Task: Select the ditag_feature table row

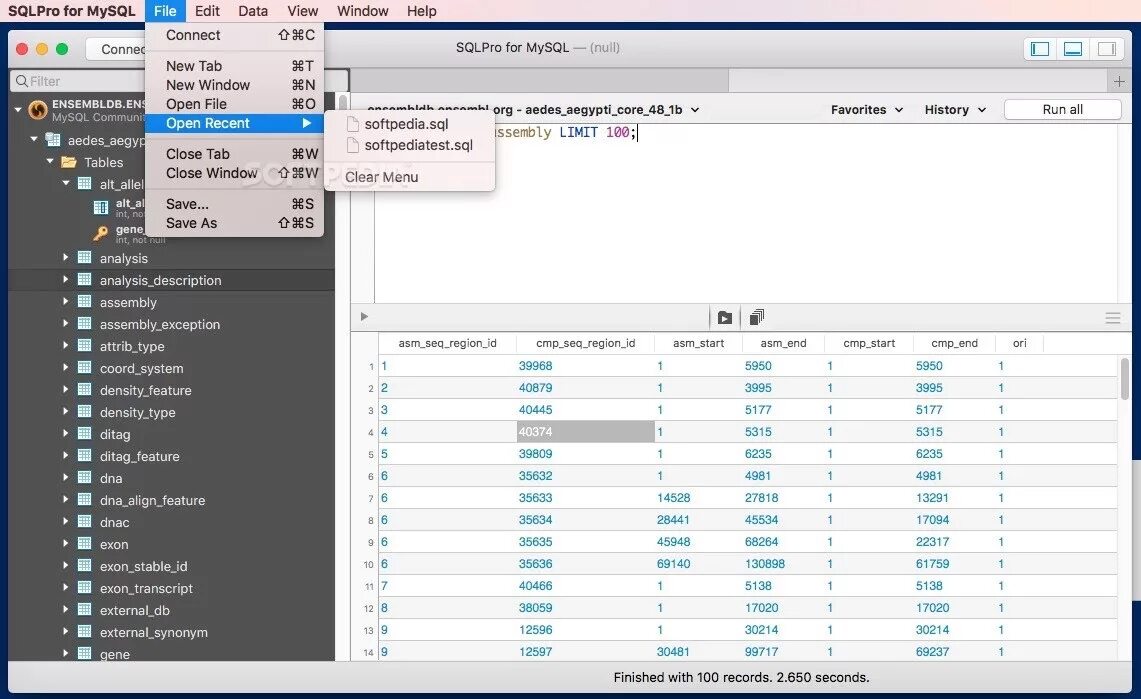Action: (x=172, y=456)
